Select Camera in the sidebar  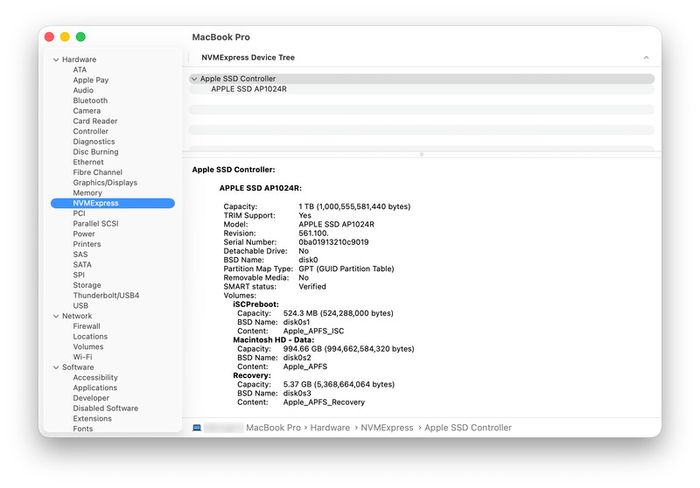(x=87, y=111)
